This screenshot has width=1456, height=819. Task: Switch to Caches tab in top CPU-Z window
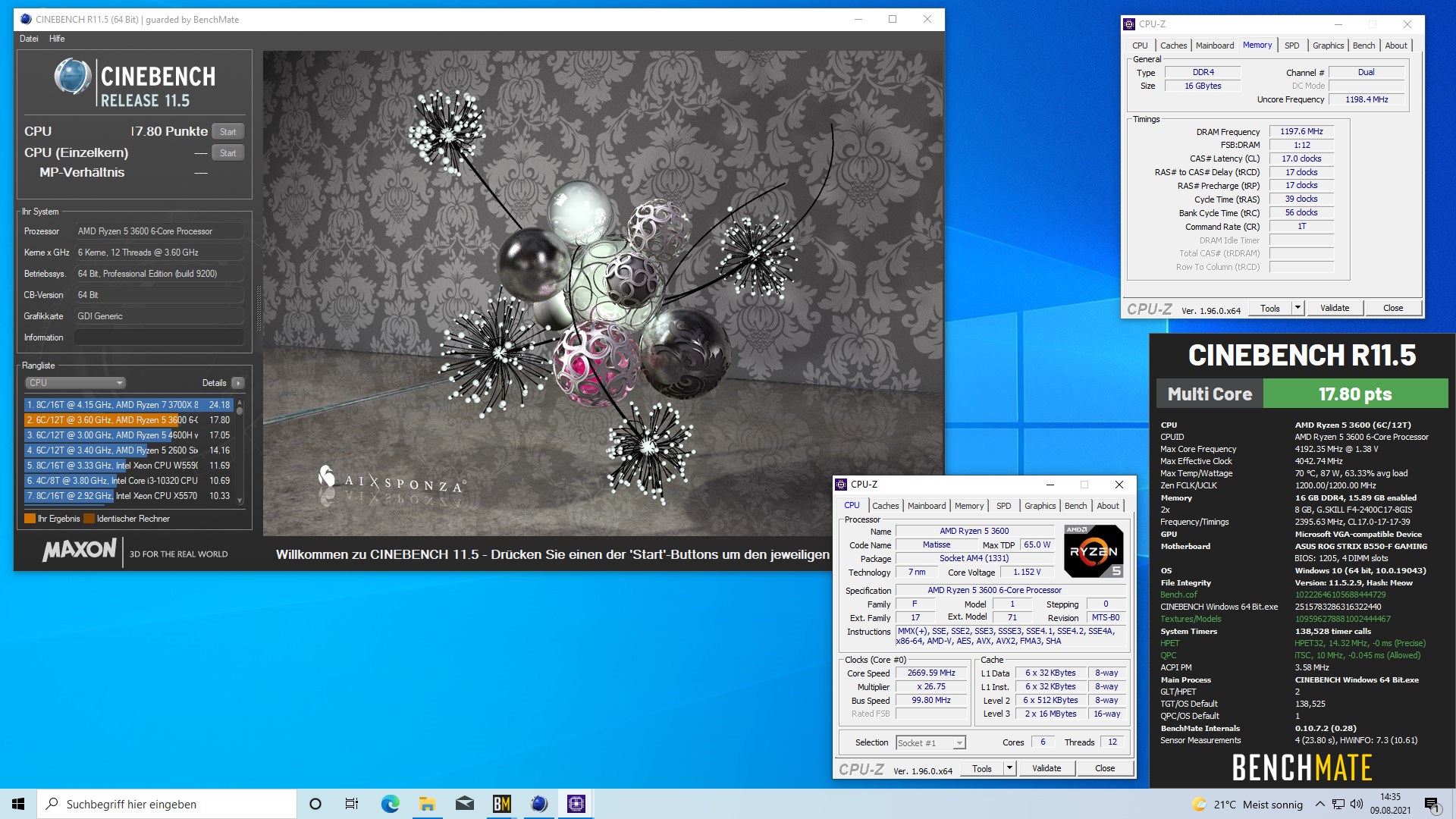(1173, 45)
